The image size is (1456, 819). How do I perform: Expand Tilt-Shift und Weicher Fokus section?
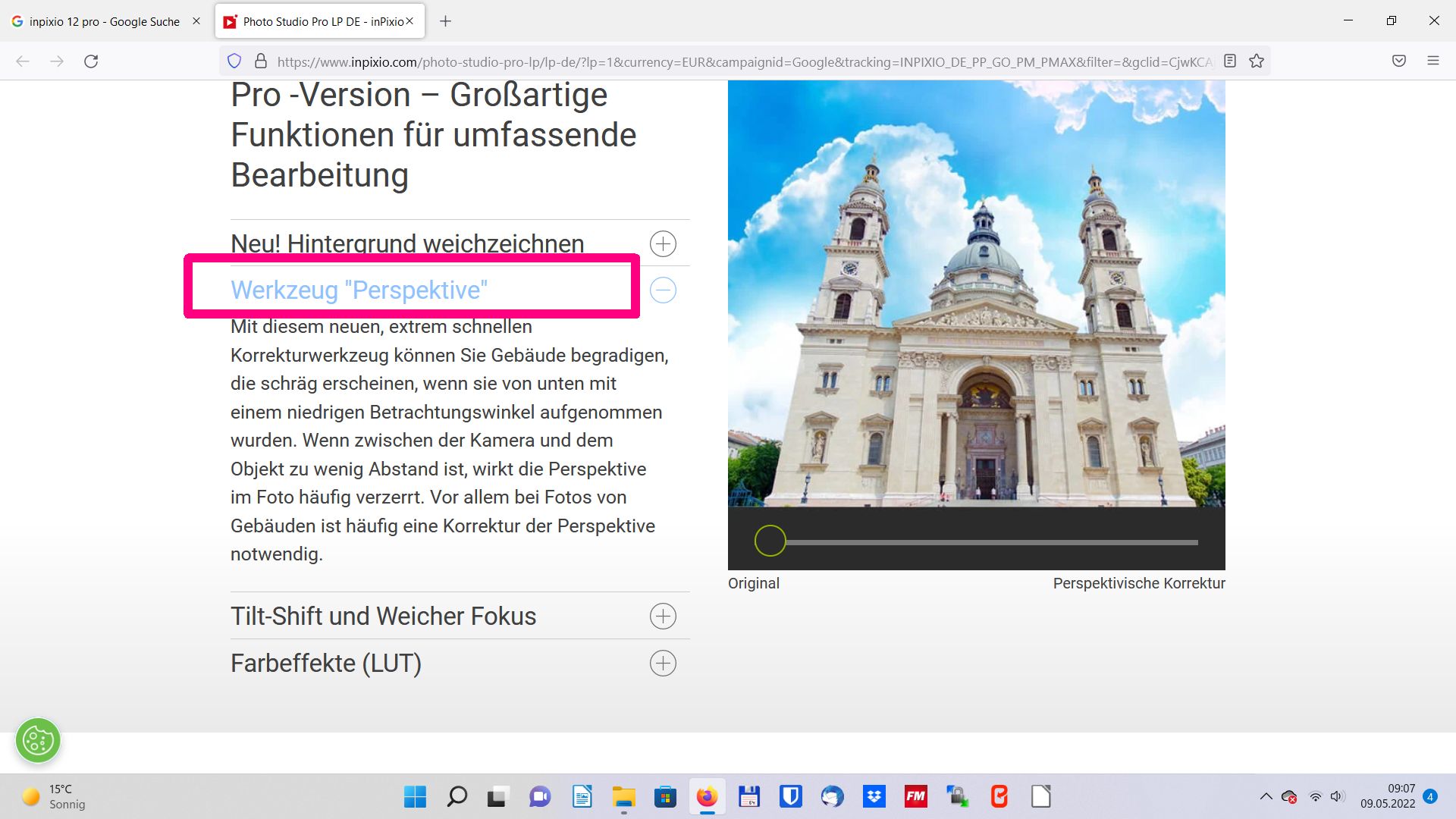663,616
